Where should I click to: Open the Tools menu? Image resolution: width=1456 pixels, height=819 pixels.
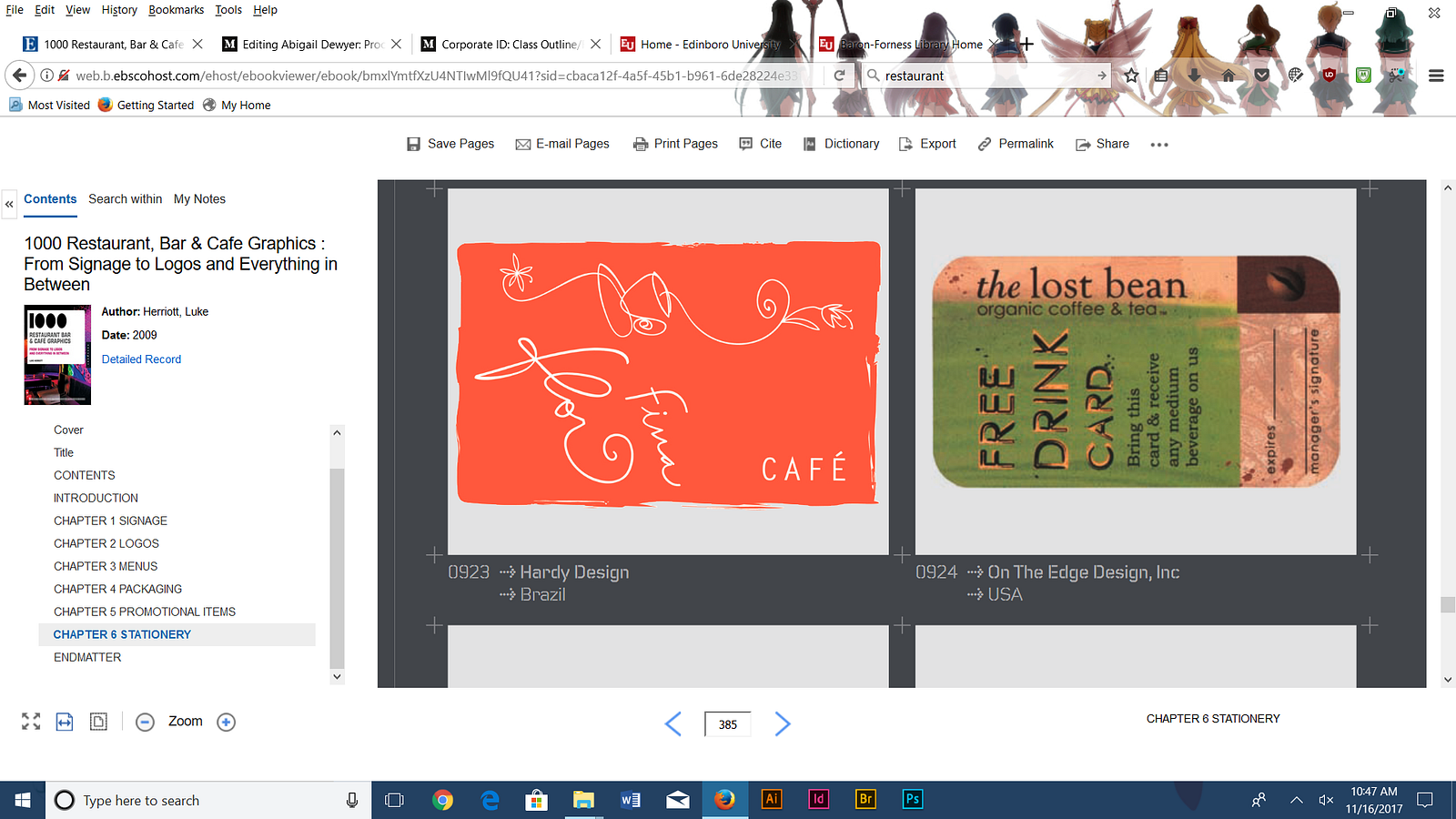228,10
